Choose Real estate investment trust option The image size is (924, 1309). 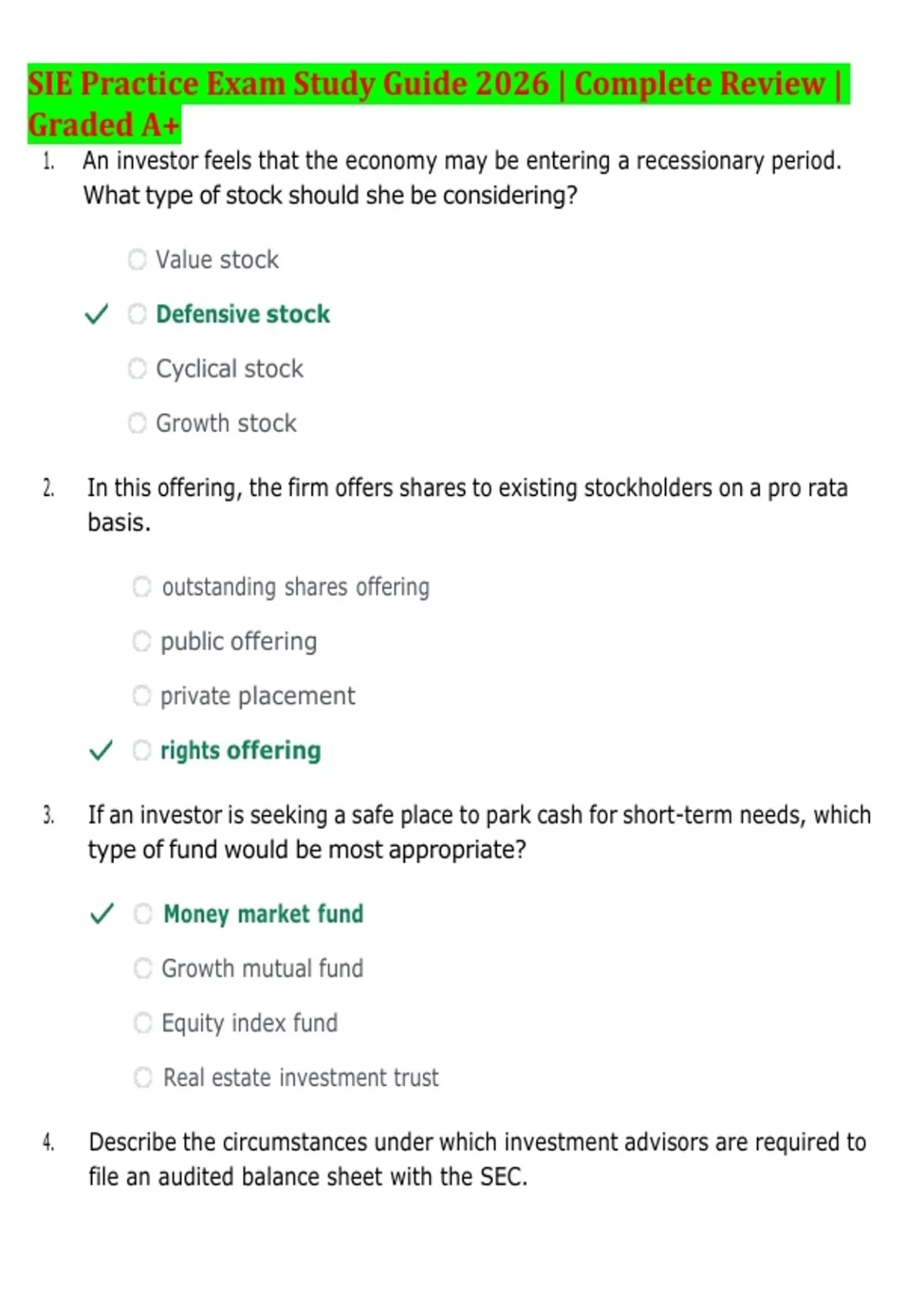[x=143, y=1078]
